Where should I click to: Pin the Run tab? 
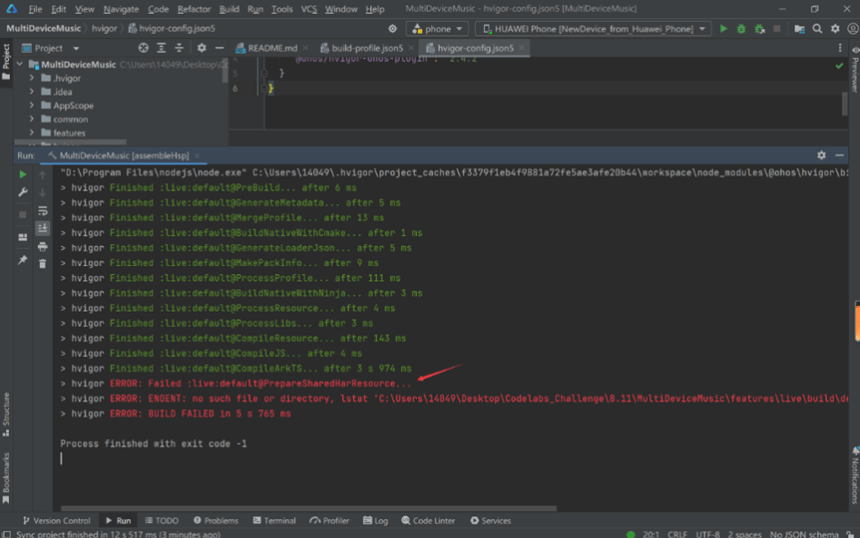pyautogui.click(x=22, y=259)
